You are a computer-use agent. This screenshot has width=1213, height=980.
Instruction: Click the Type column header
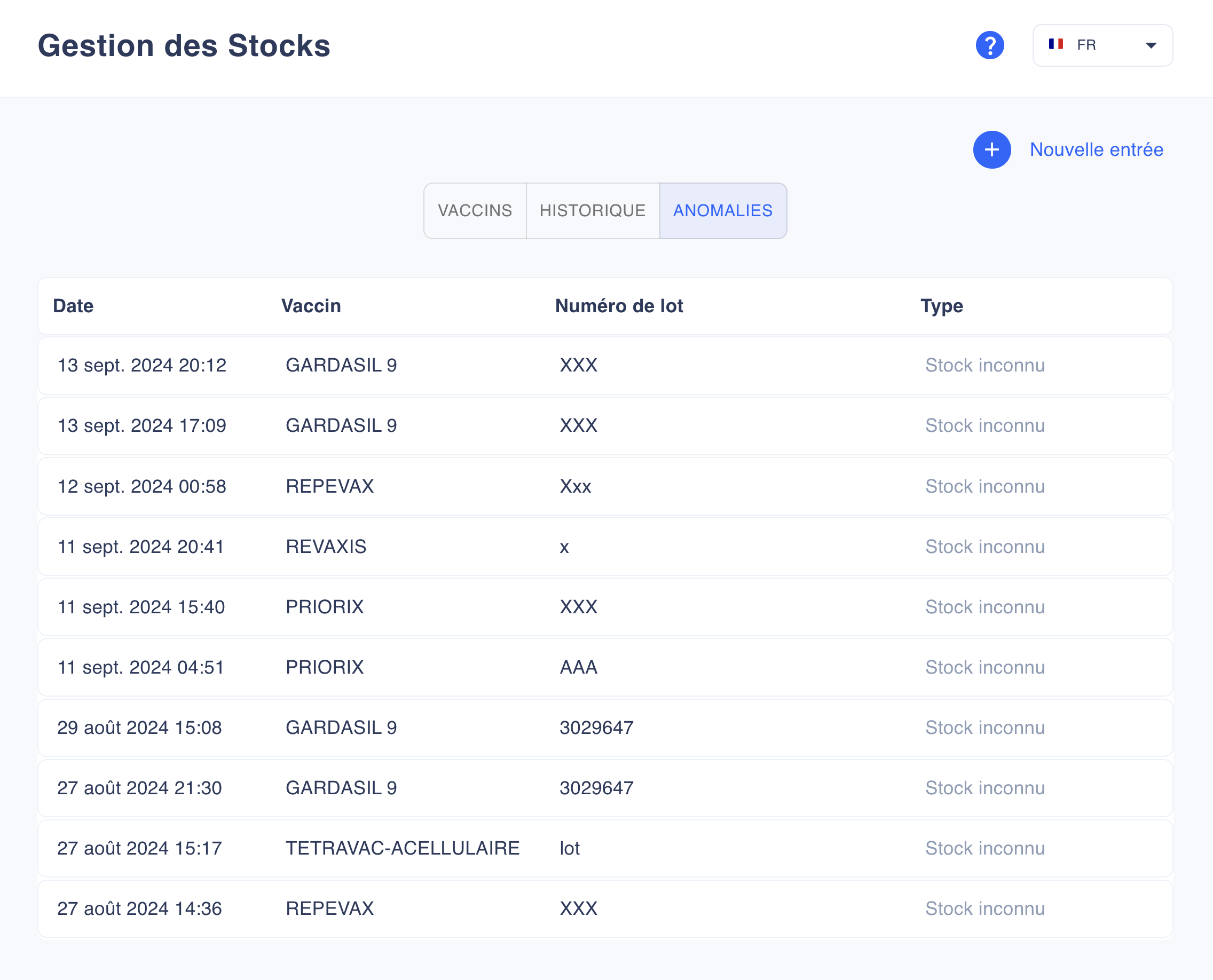point(942,306)
